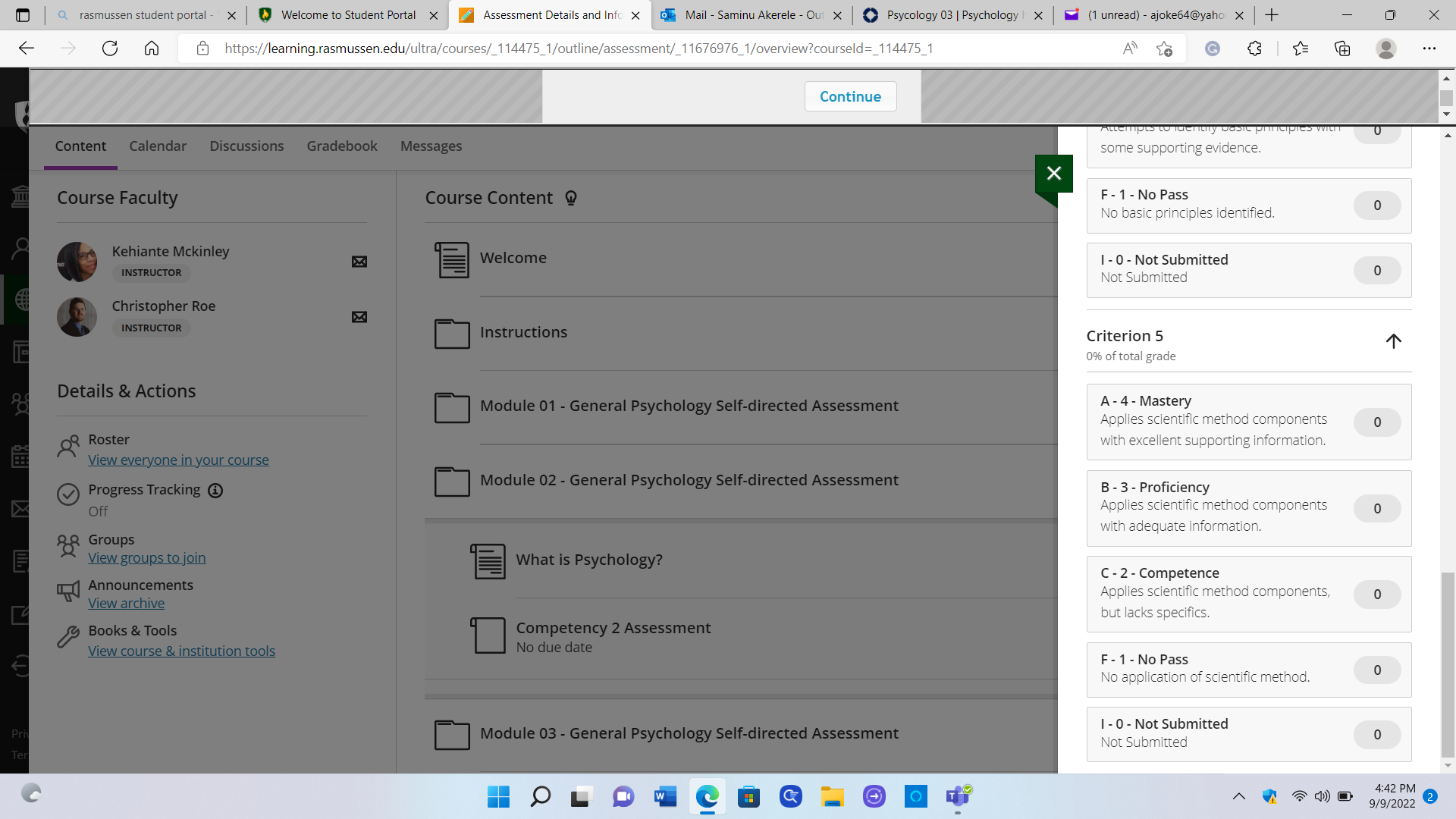Image resolution: width=1456 pixels, height=819 pixels.
Task: Open browser Settings and more menu
Action: [1429, 49]
